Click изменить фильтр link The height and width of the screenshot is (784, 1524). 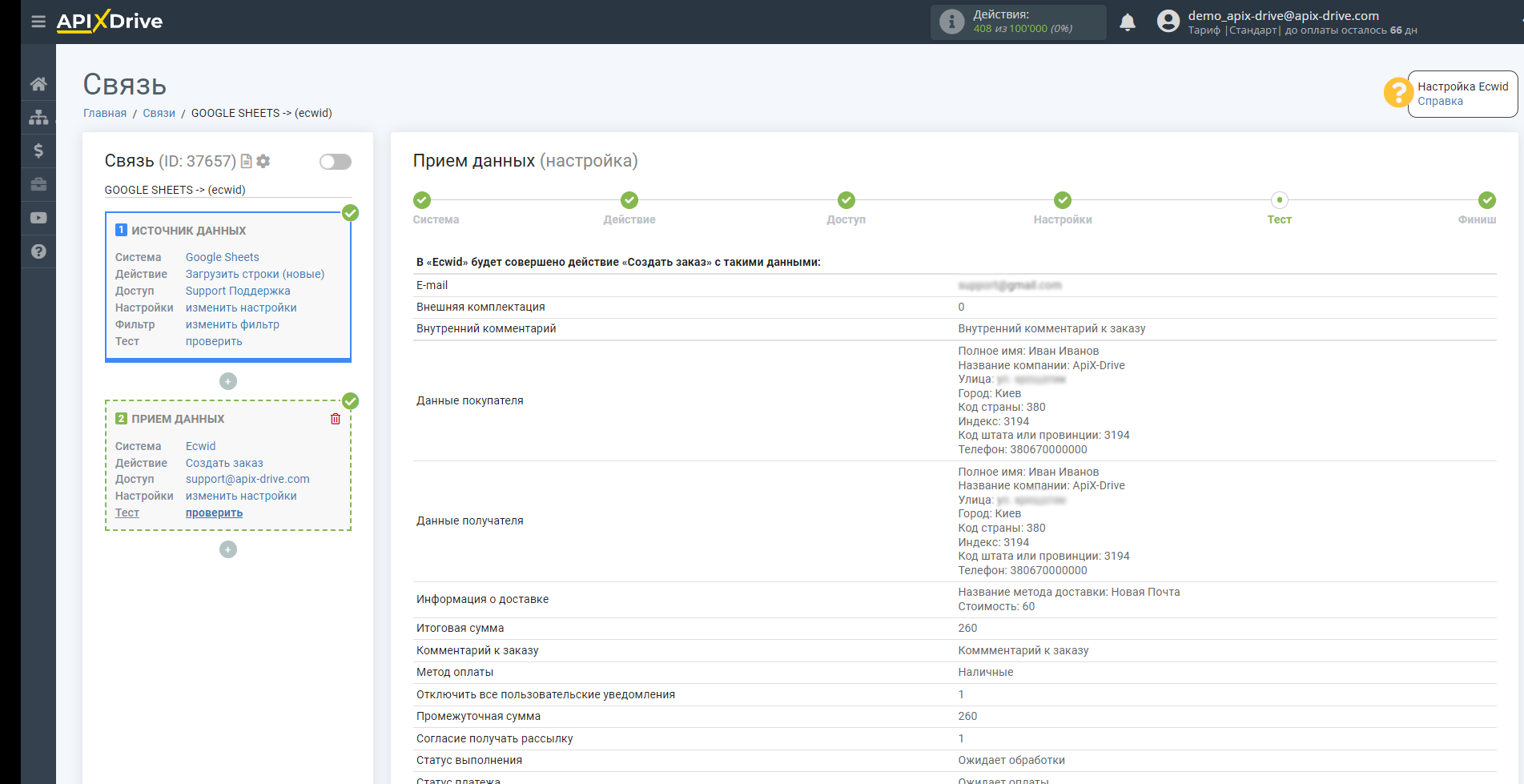(232, 324)
